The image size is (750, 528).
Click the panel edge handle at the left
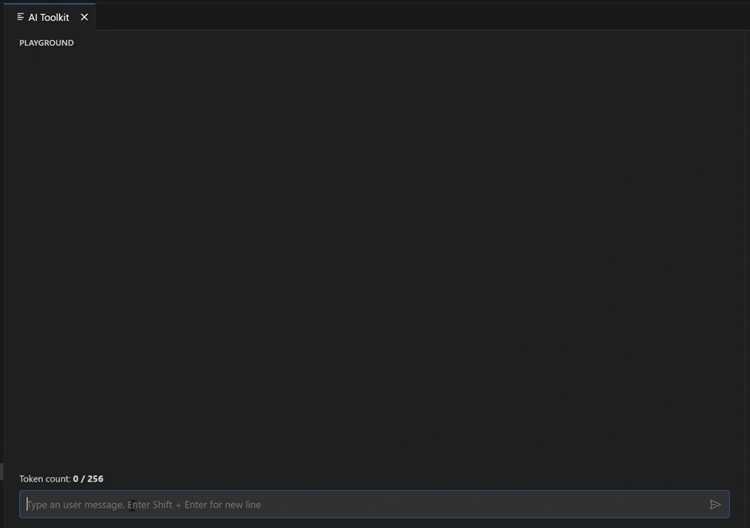pos(1,471)
